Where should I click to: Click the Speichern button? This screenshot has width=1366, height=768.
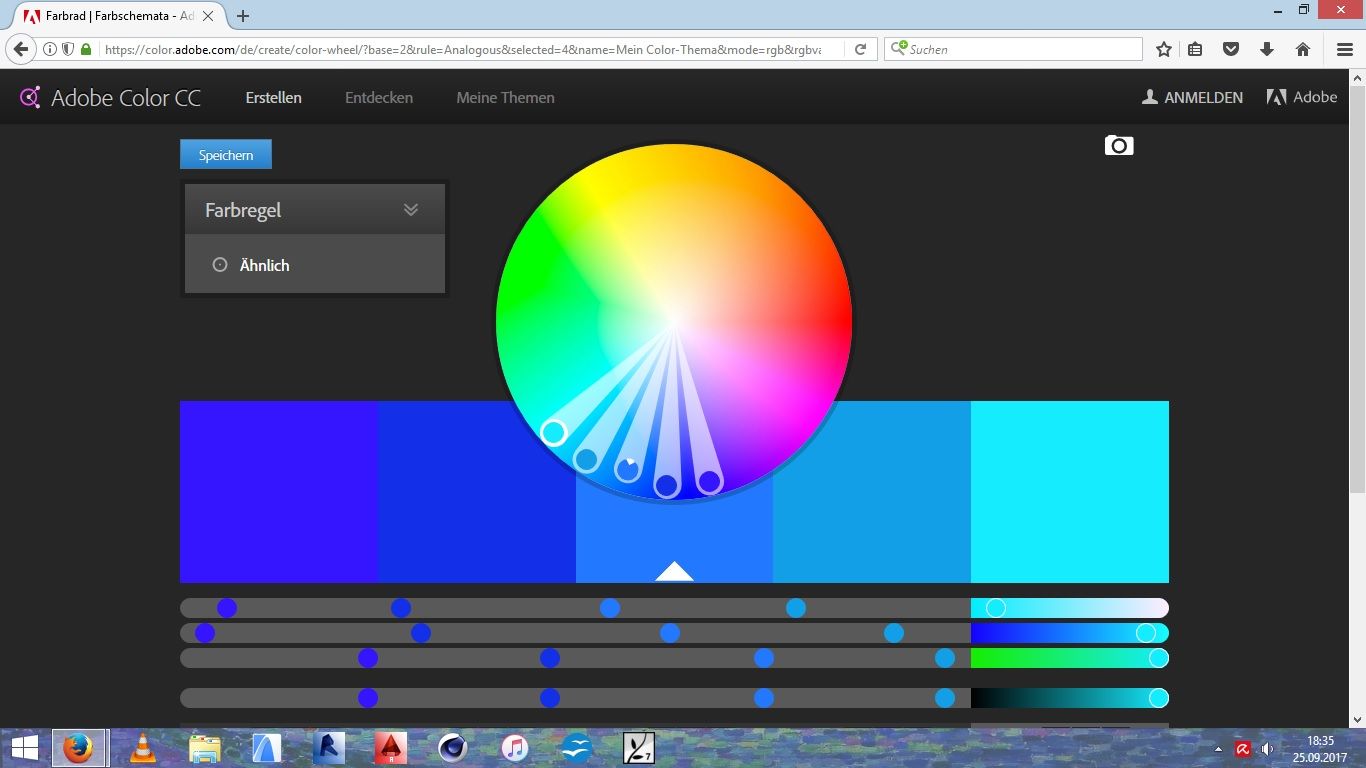(x=226, y=155)
